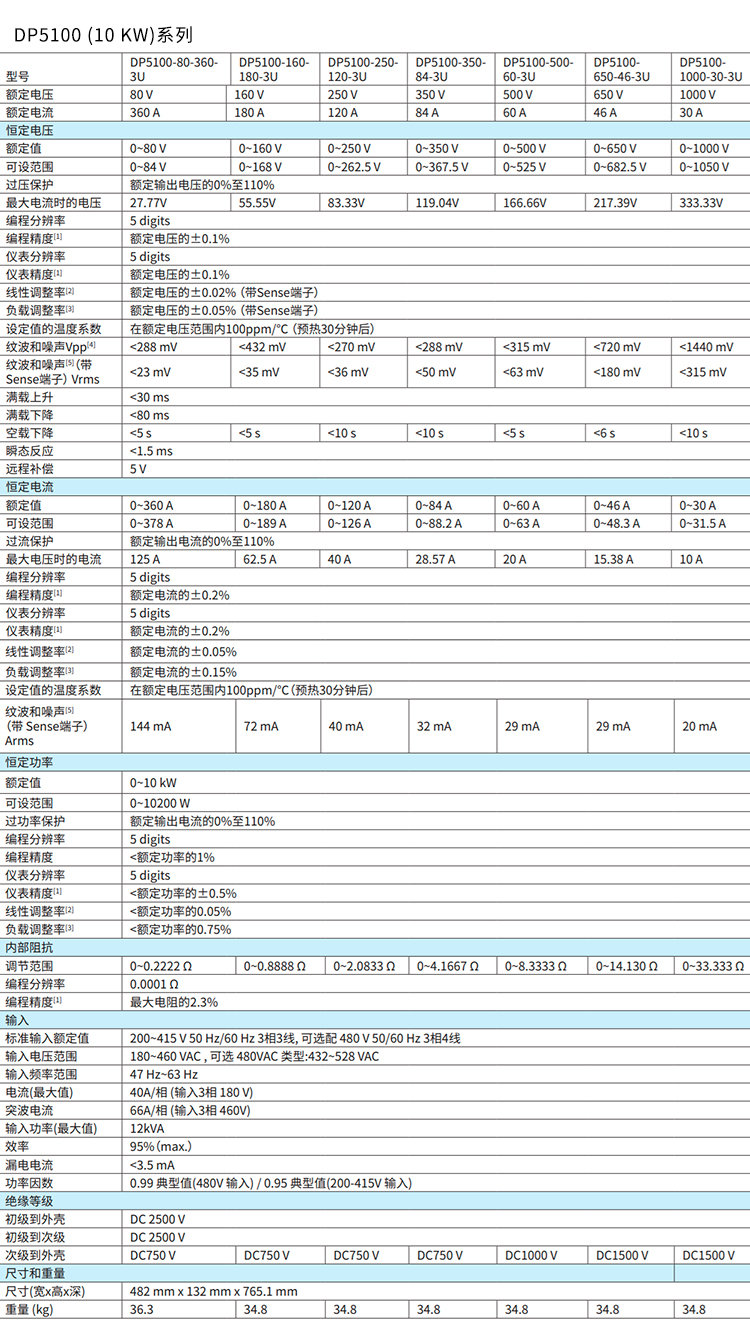The width and height of the screenshot is (750, 1330).
Task: Select column header DP5100-1000-30-3U
Action: tap(711, 68)
